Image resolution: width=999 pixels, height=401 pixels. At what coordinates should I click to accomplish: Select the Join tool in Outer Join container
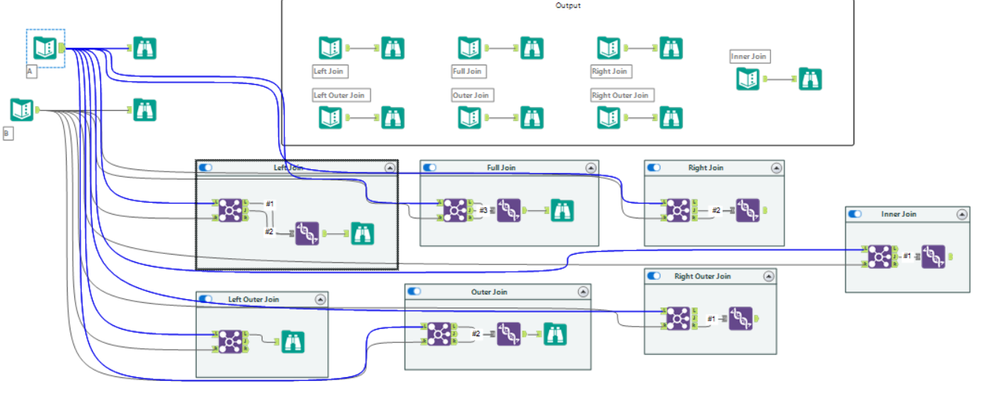tap(438, 333)
